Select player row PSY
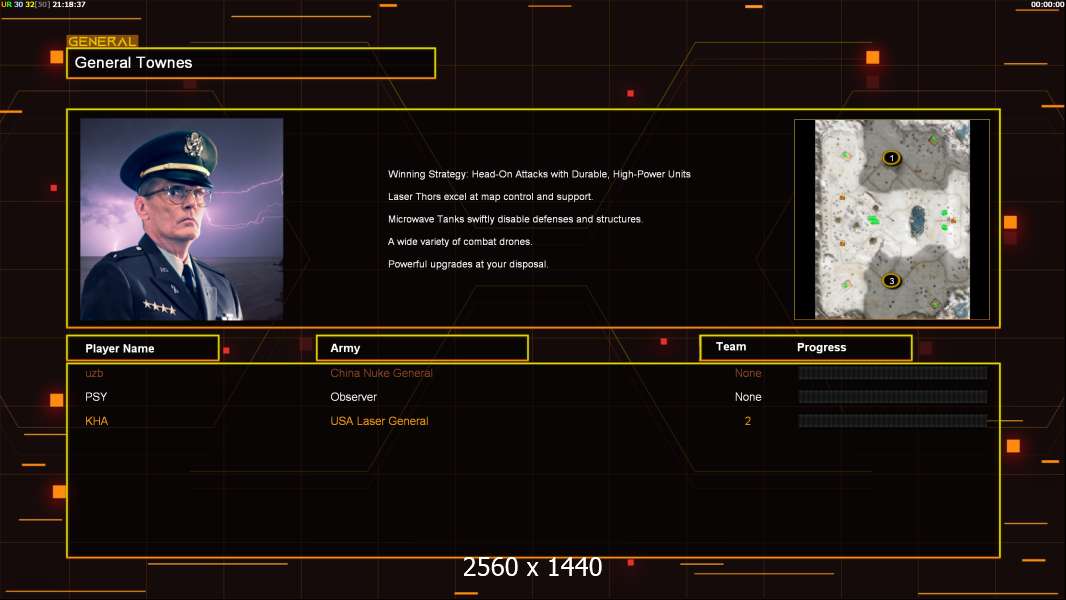1066x600 pixels. [533, 397]
